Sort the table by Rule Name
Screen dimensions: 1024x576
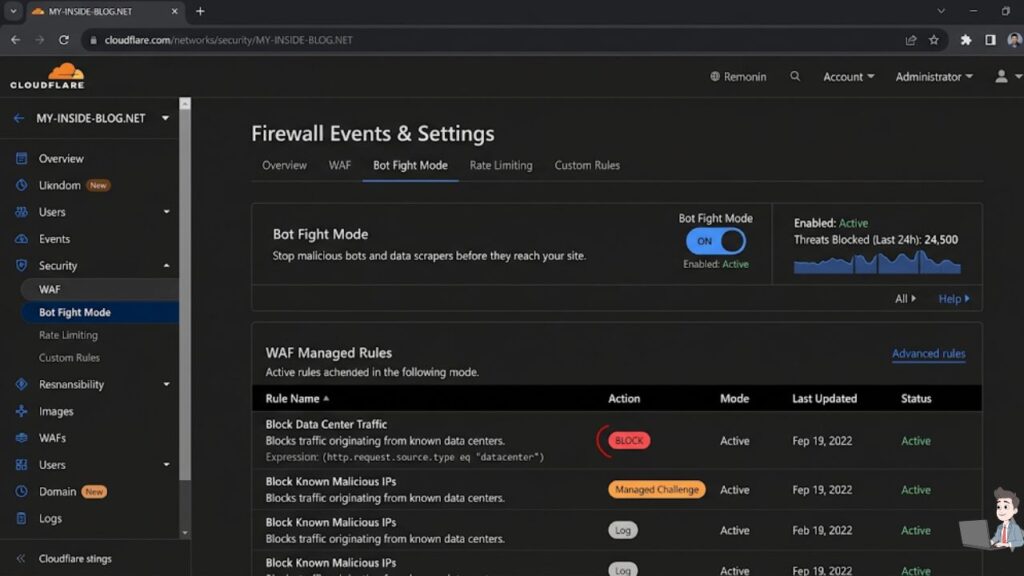(297, 398)
